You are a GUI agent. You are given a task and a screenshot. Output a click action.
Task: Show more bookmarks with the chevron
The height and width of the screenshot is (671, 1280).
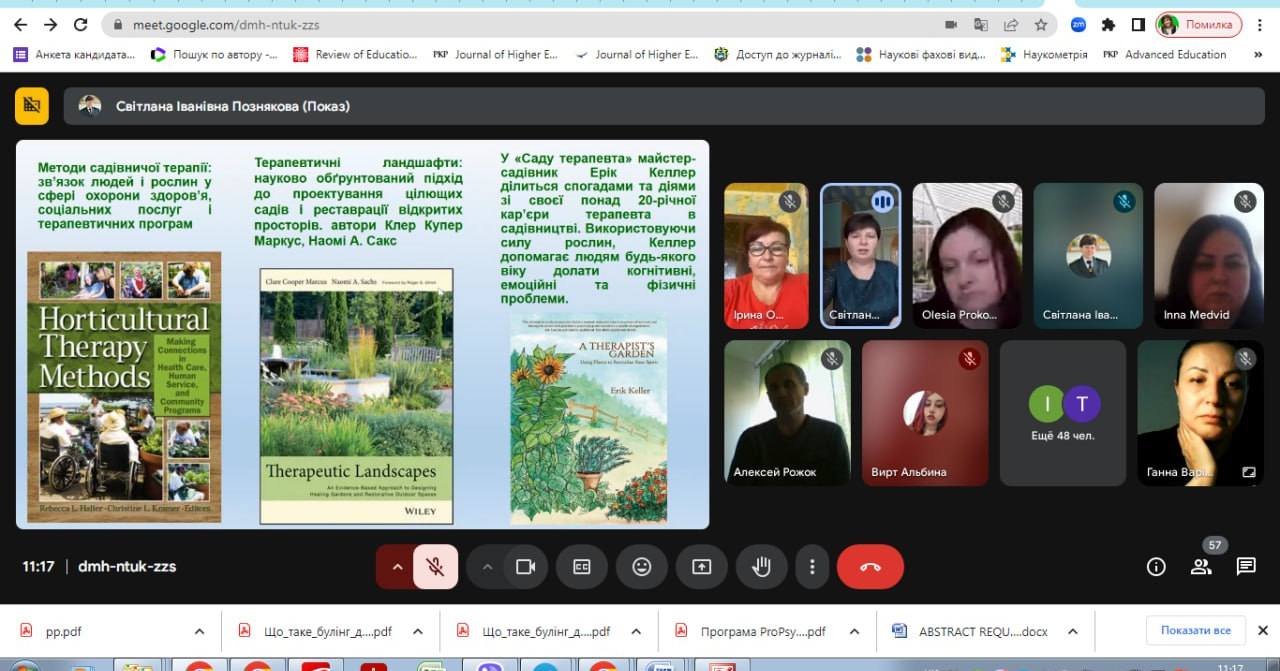(x=1258, y=55)
